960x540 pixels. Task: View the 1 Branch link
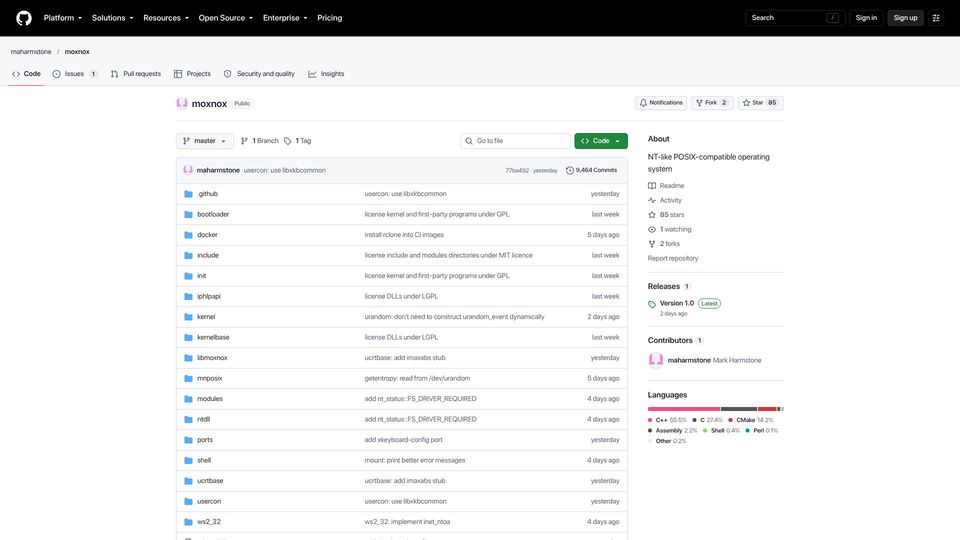260,141
